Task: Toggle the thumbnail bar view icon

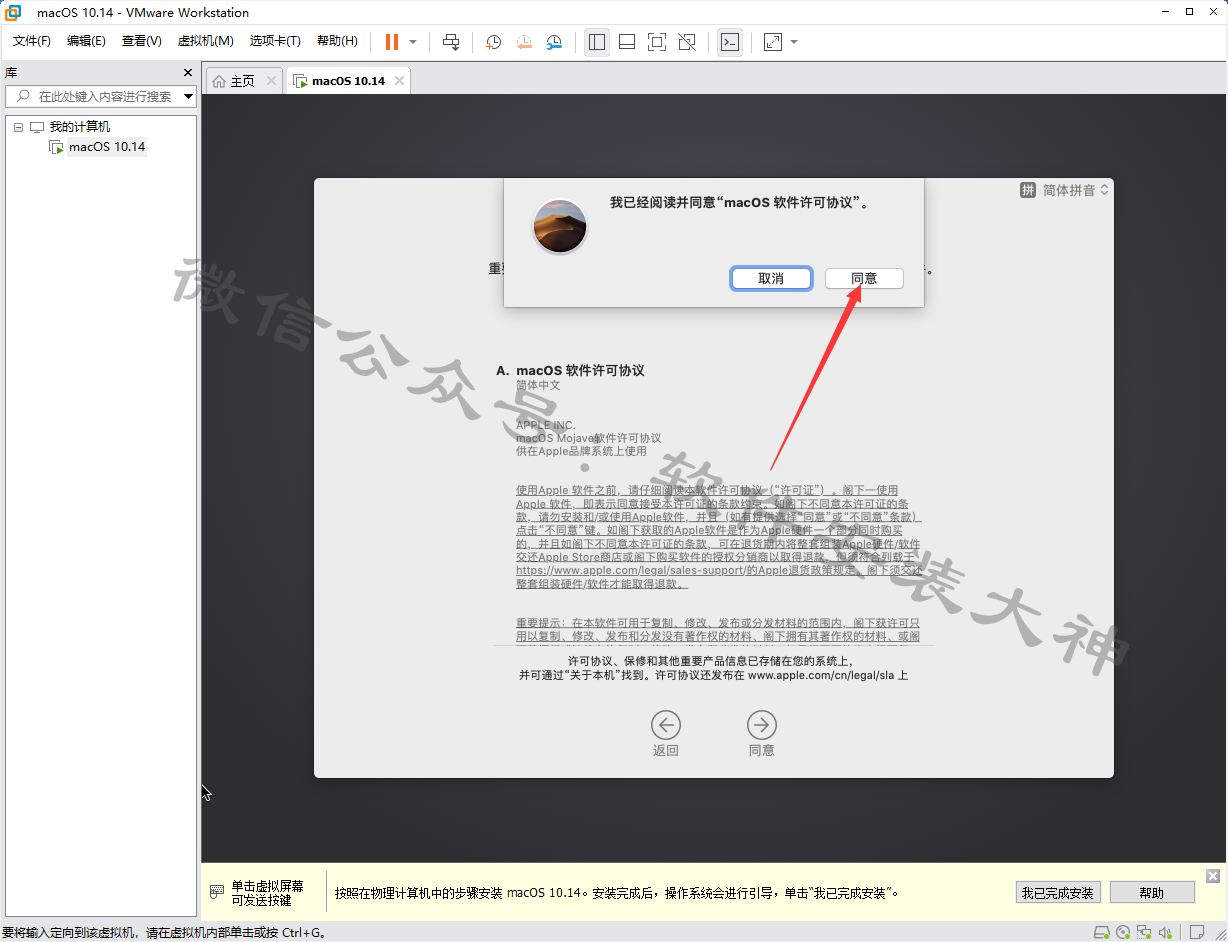Action: pyautogui.click(x=627, y=42)
